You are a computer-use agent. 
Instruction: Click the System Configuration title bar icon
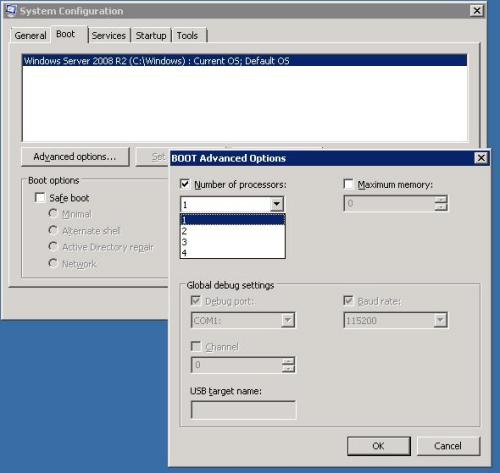11,11
